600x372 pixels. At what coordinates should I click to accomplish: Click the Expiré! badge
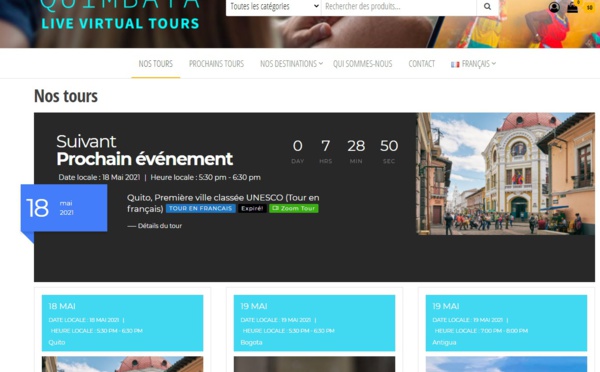[x=252, y=209]
